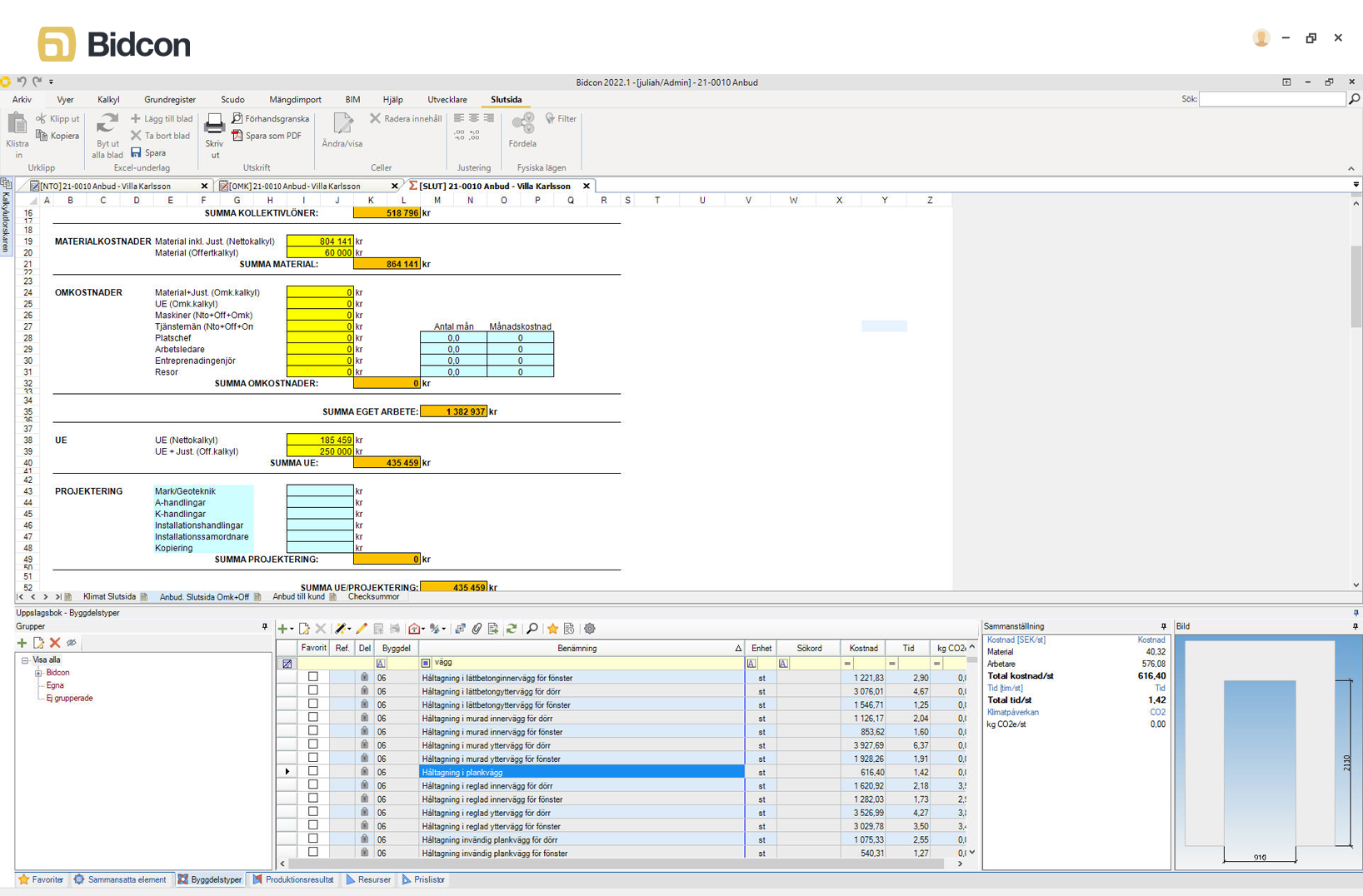Click the Sök search input field
The height and width of the screenshot is (896, 1363).
click(1271, 99)
